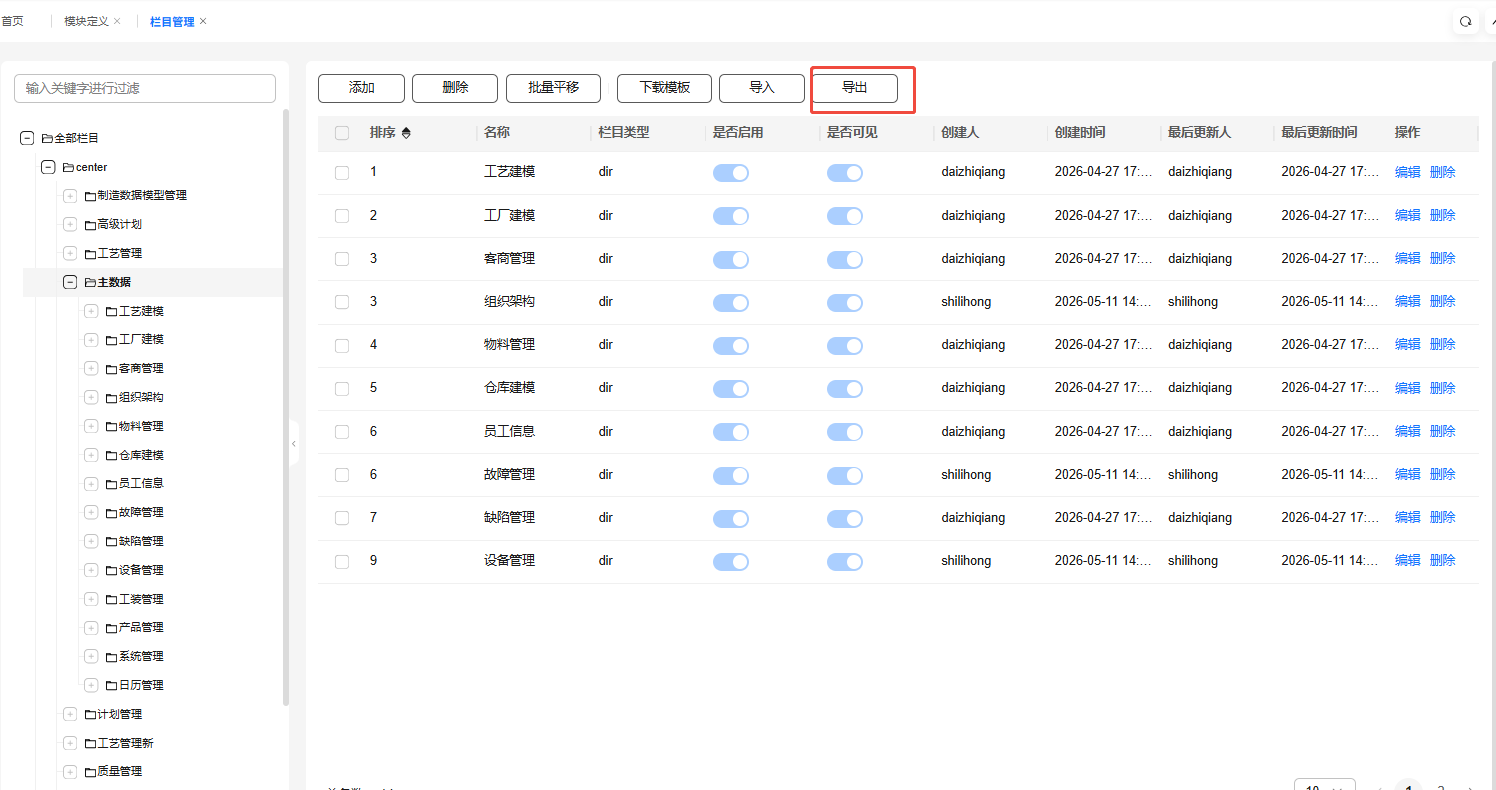Click the 添加 button

pos(361,88)
